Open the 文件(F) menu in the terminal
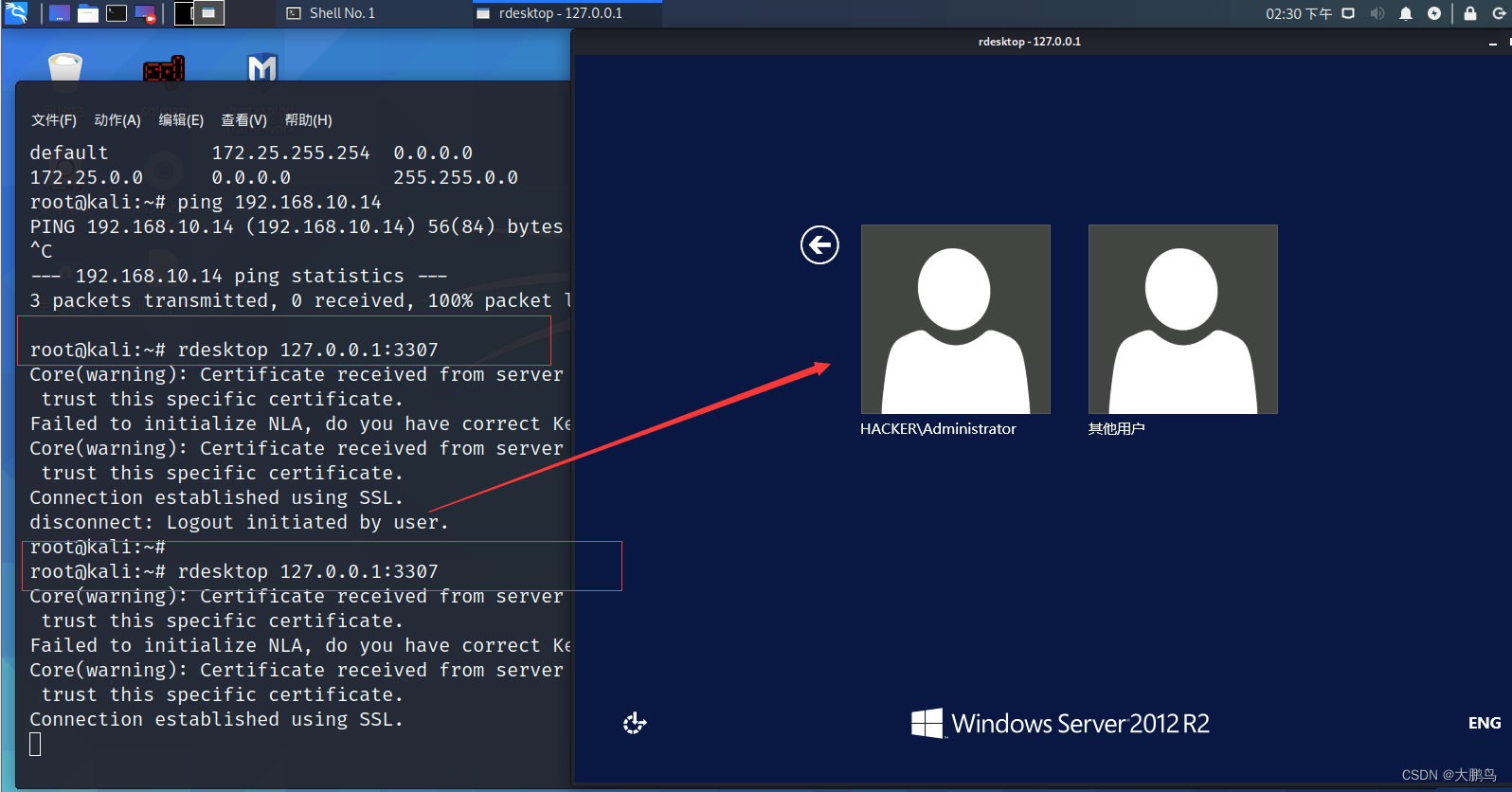 (x=54, y=120)
